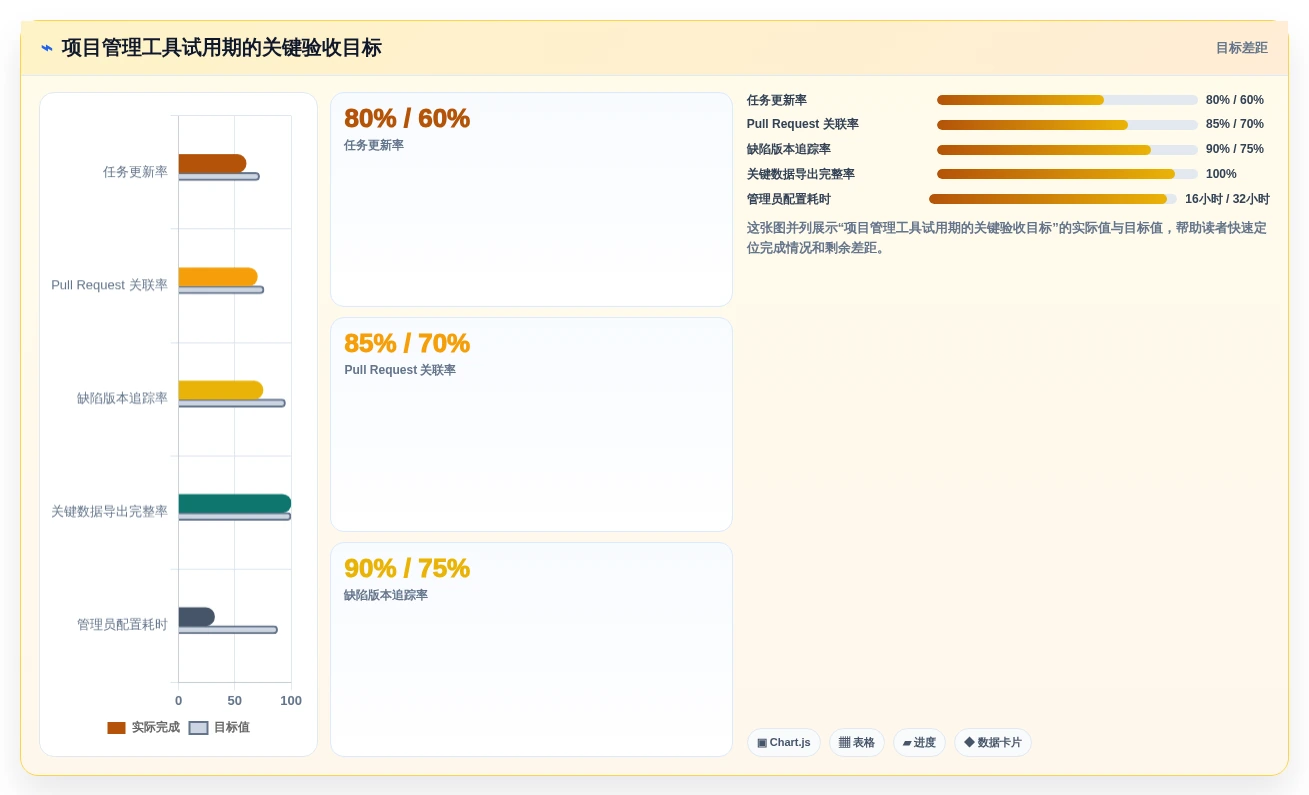Click the 80% / 60% card value
The width and height of the screenshot is (1309, 795).
point(407,118)
